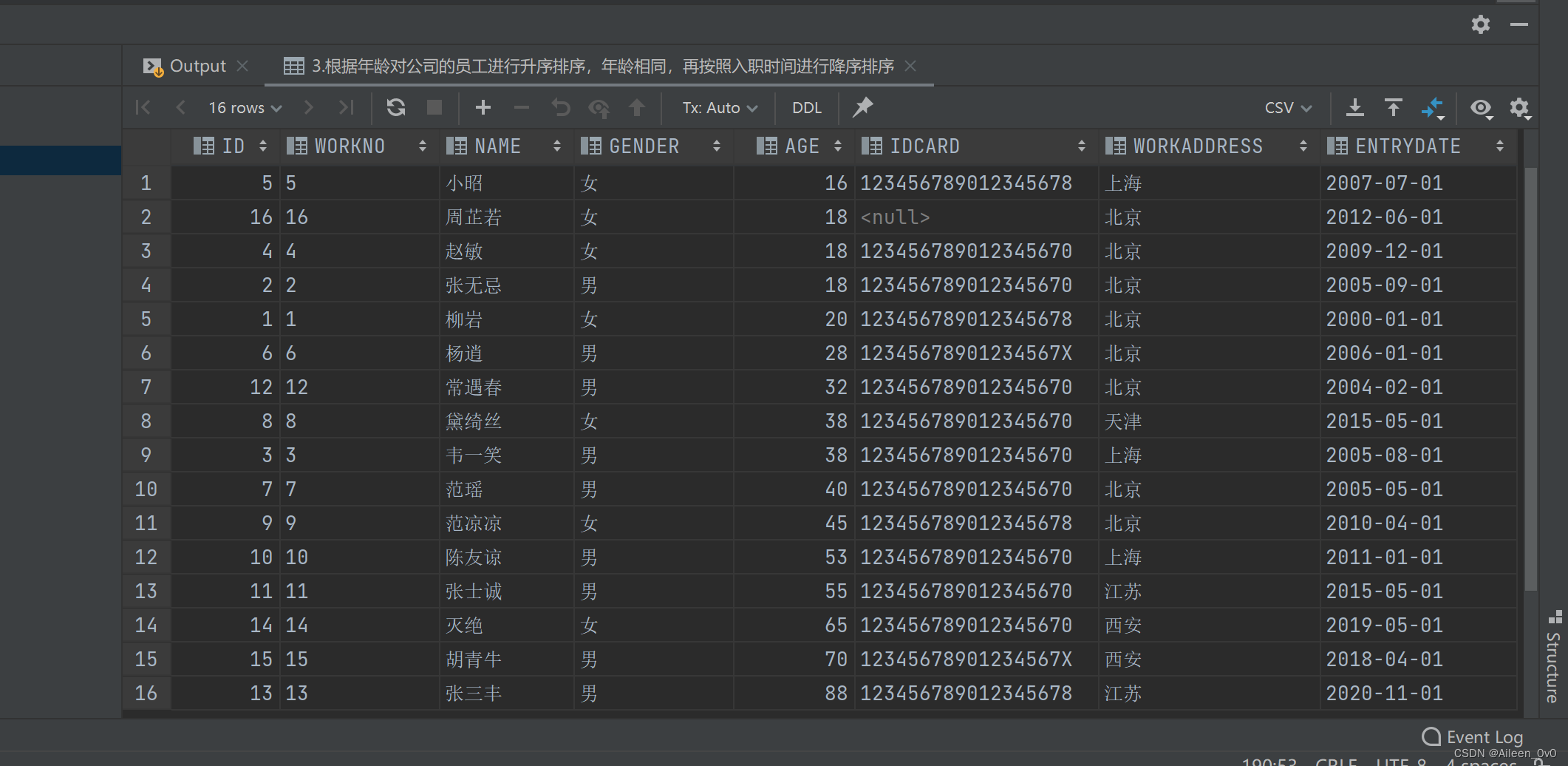Open compare data icon

click(x=1433, y=109)
